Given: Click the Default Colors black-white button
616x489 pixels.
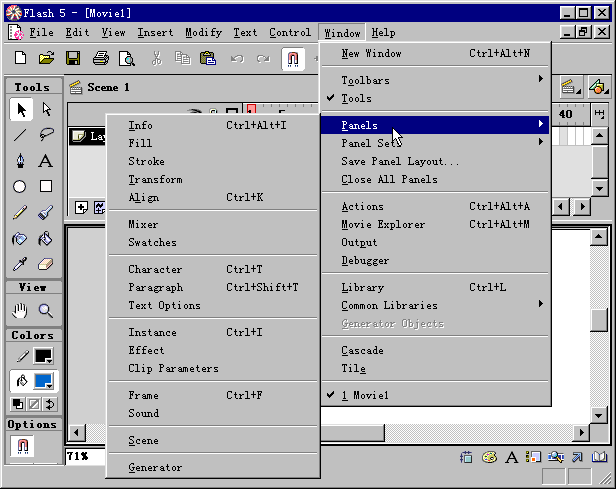Looking at the screenshot, I should pyautogui.click(x=18, y=404).
